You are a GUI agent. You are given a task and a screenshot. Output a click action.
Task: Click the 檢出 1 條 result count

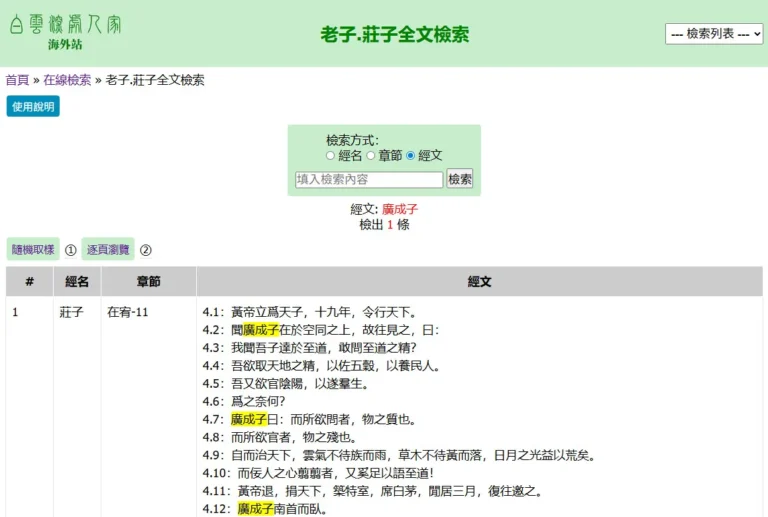[384, 225]
